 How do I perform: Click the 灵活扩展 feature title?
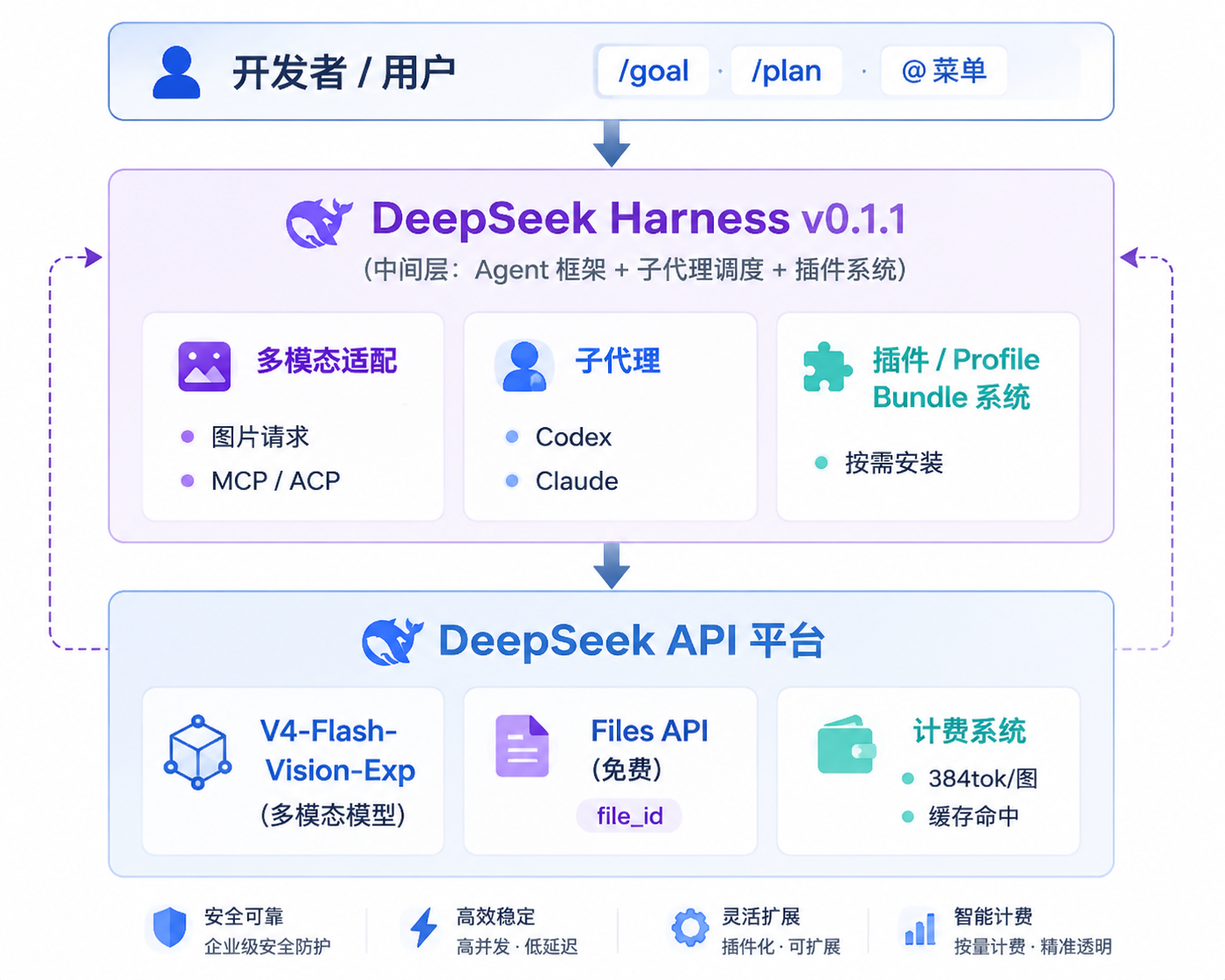click(761, 916)
